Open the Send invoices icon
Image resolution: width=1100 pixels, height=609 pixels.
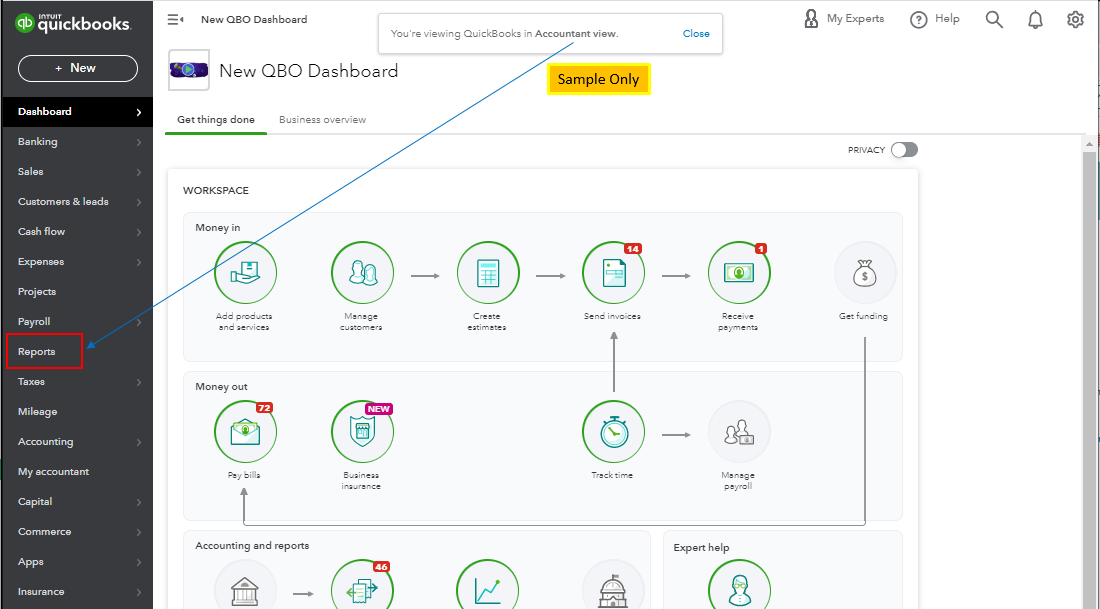(613, 273)
